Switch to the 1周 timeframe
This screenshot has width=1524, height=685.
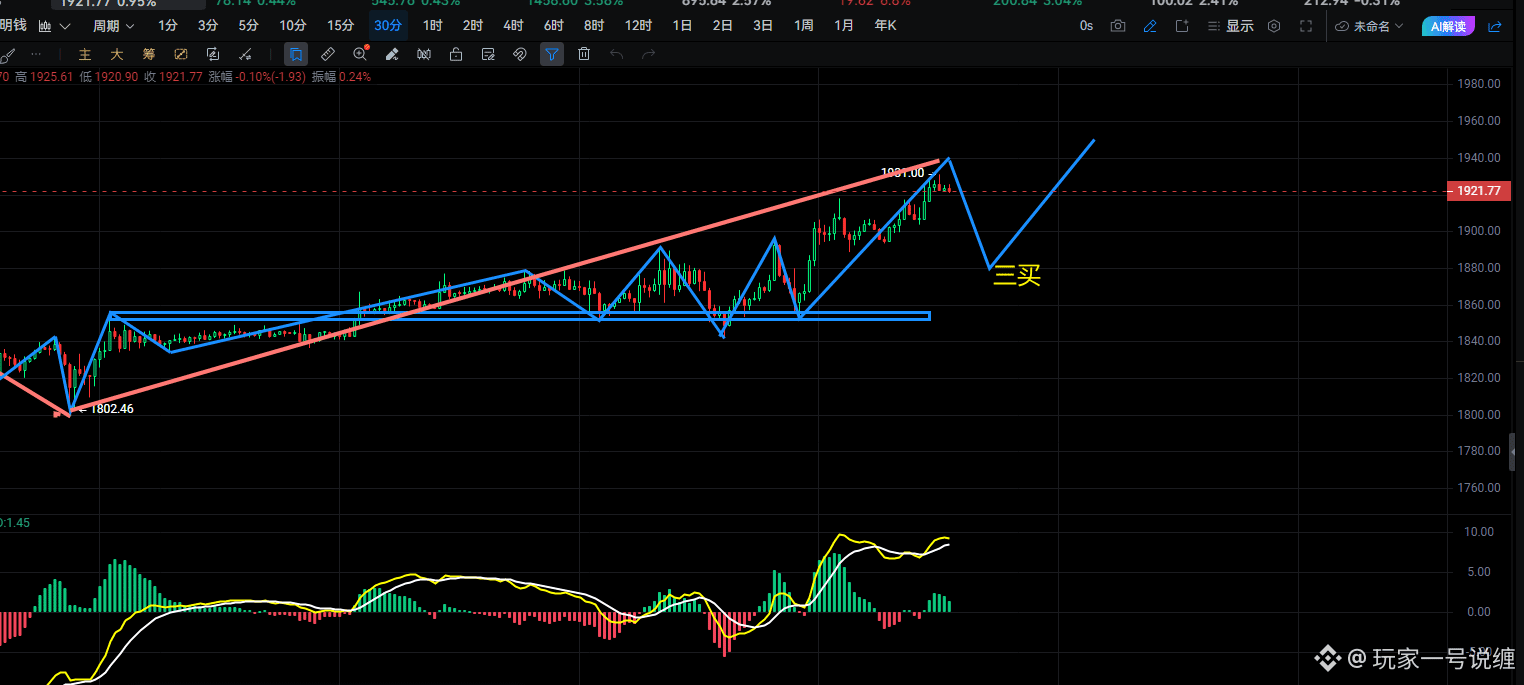803,26
